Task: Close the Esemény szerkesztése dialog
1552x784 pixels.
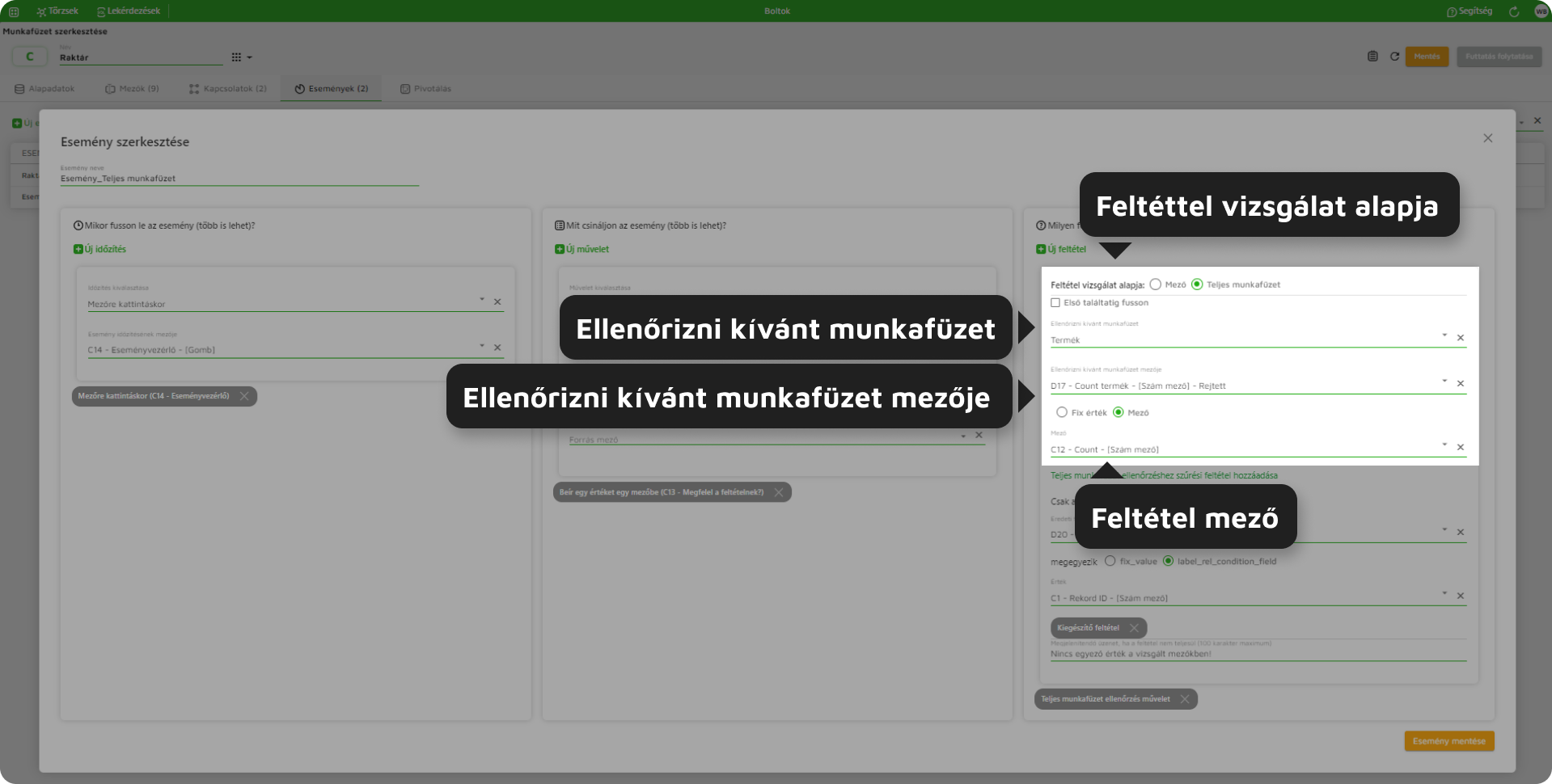Action: coord(1487,138)
